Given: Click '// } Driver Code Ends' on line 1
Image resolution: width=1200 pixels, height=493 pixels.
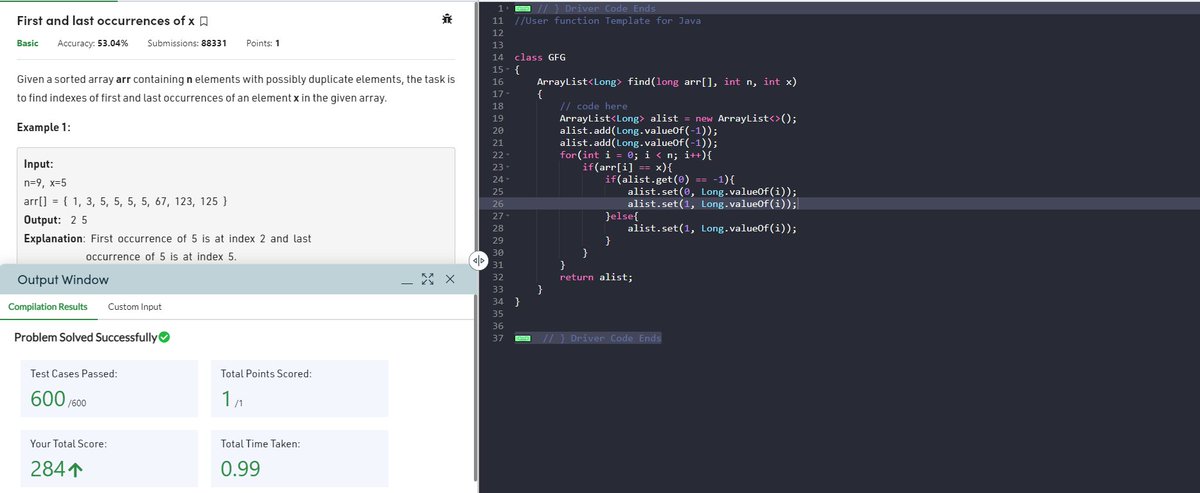Looking at the screenshot, I should pos(597,9).
